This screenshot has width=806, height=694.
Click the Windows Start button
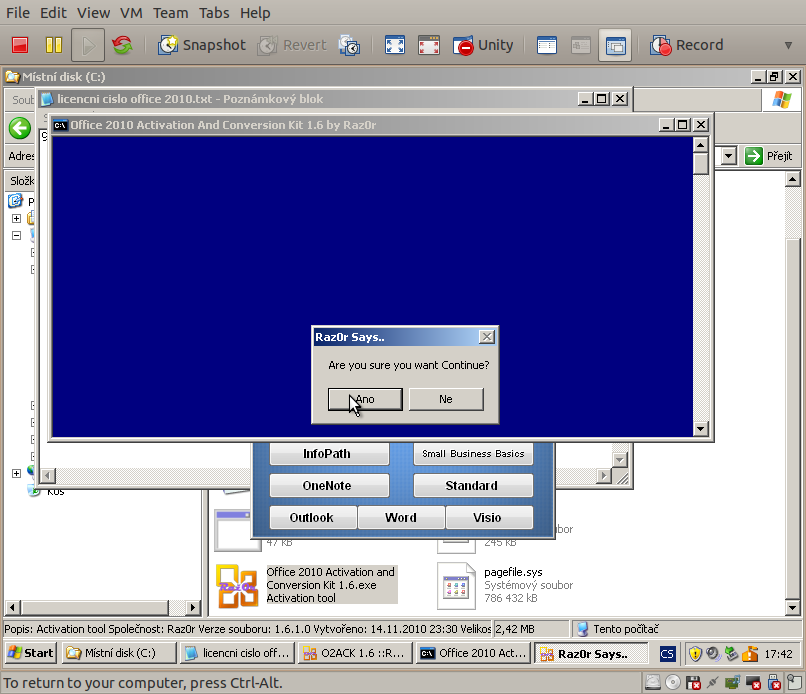click(x=31, y=653)
